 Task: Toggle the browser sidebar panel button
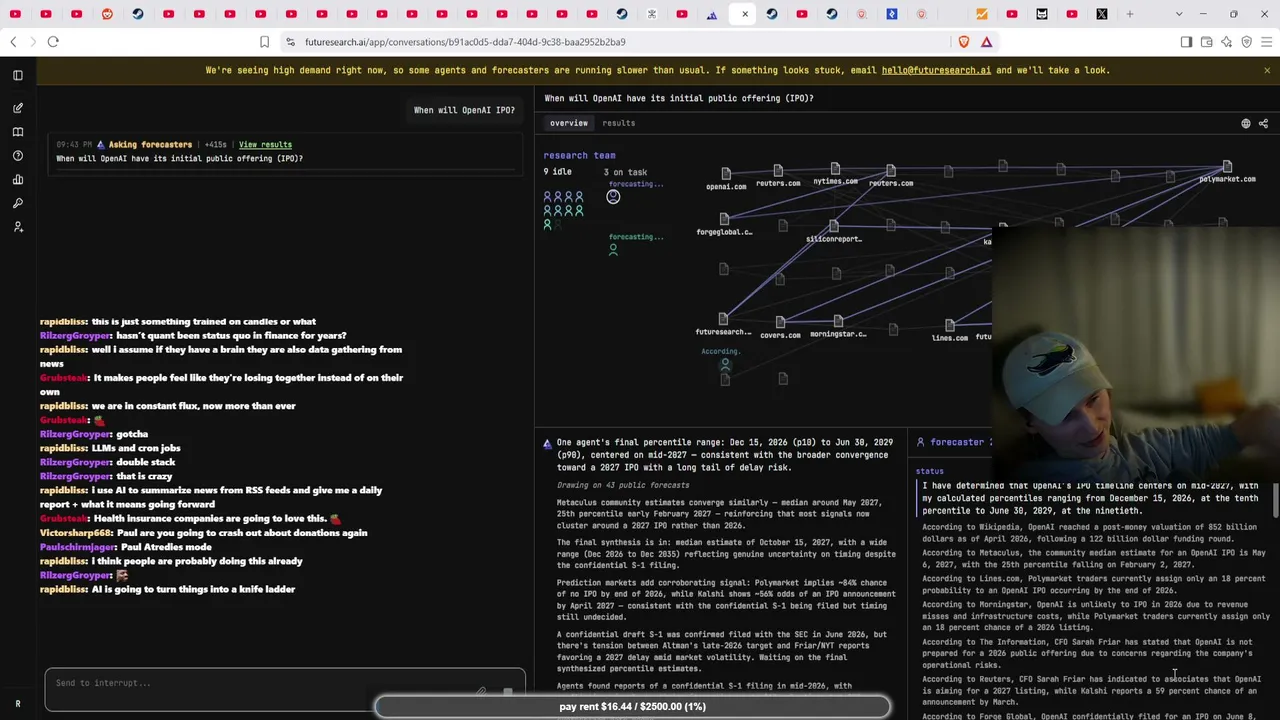[x=1186, y=42]
